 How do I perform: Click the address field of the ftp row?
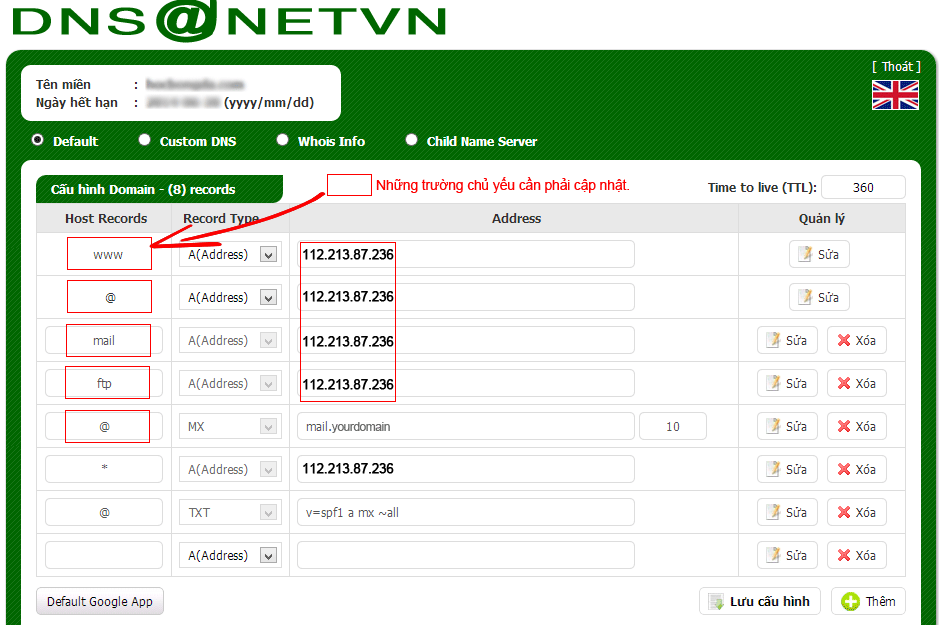[466, 383]
